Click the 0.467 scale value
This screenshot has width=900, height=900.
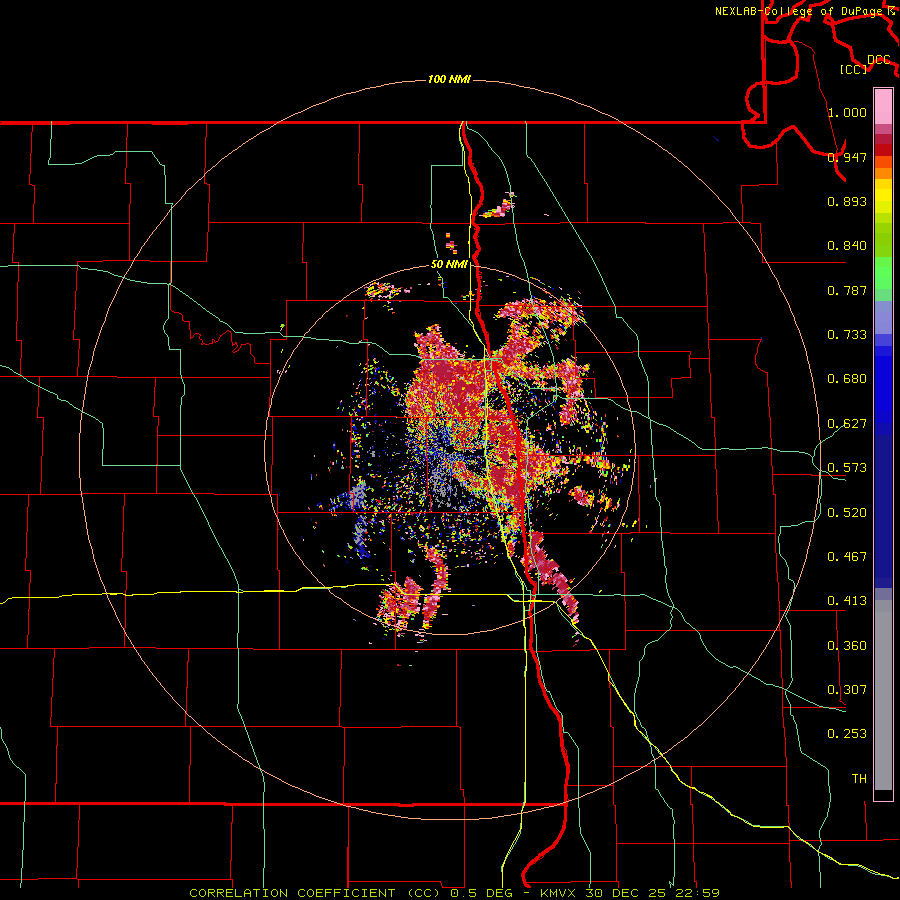pyautogui.click(x=847, y=557)
